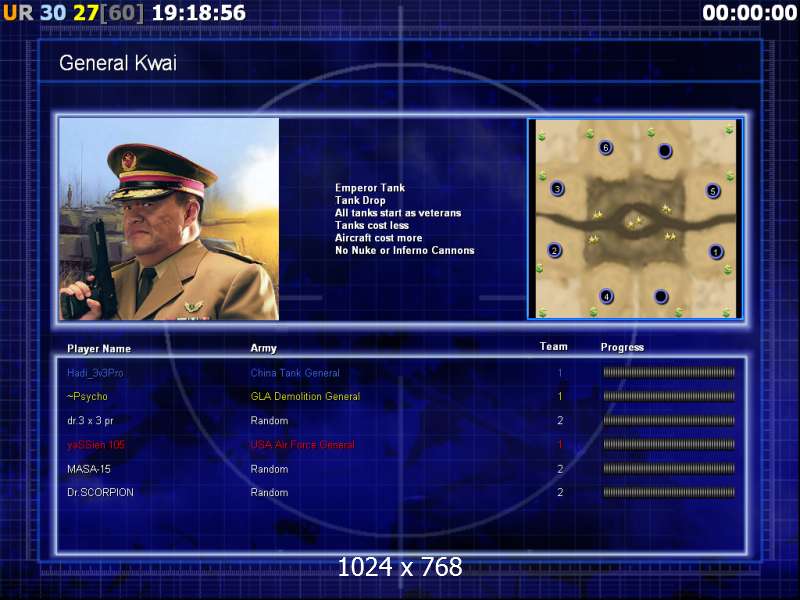800x600 pixels.
Task: Select player name dr.3 x 3 pr
Action: tap(90, 421)
